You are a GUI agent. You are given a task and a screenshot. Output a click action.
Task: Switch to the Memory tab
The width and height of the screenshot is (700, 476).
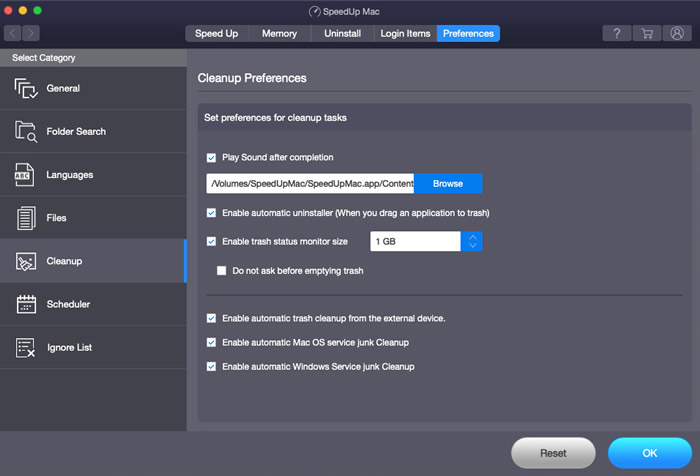(279, 33)
